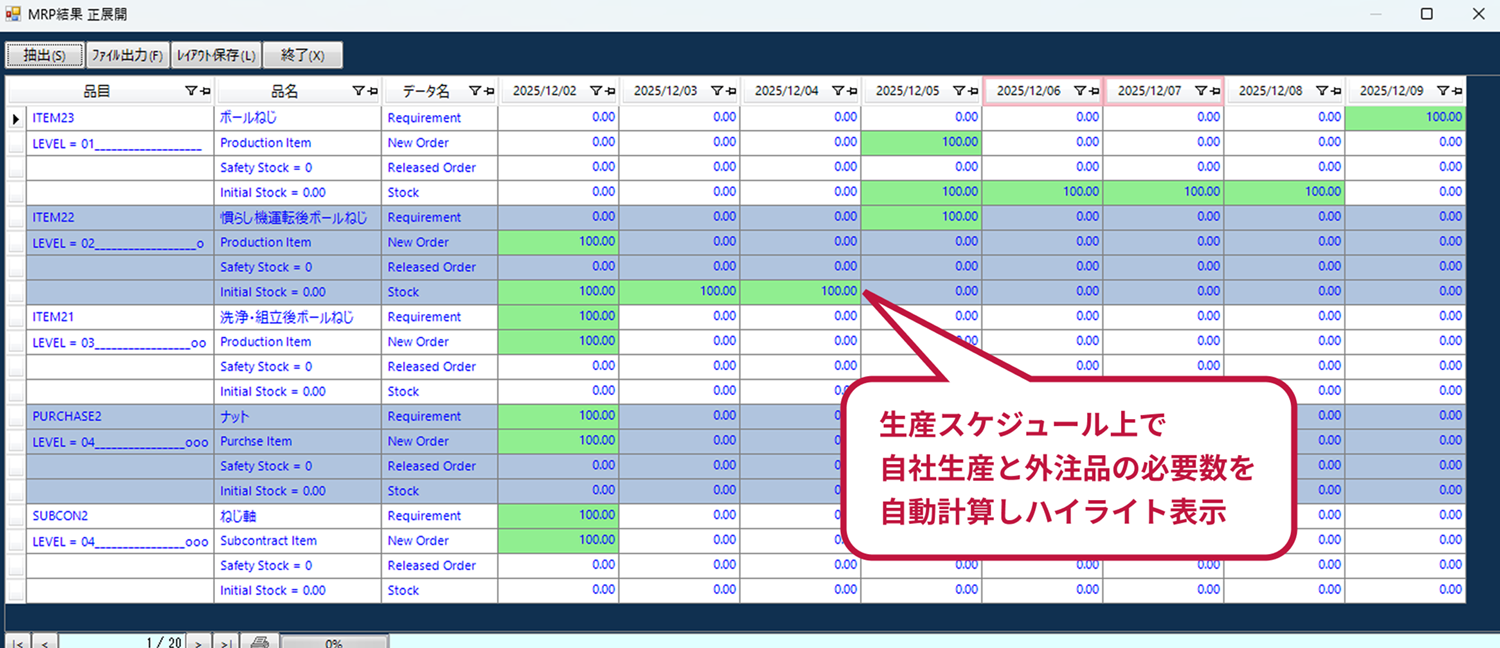Click the pin icon in 品名 column header

(x=372, y=91)
